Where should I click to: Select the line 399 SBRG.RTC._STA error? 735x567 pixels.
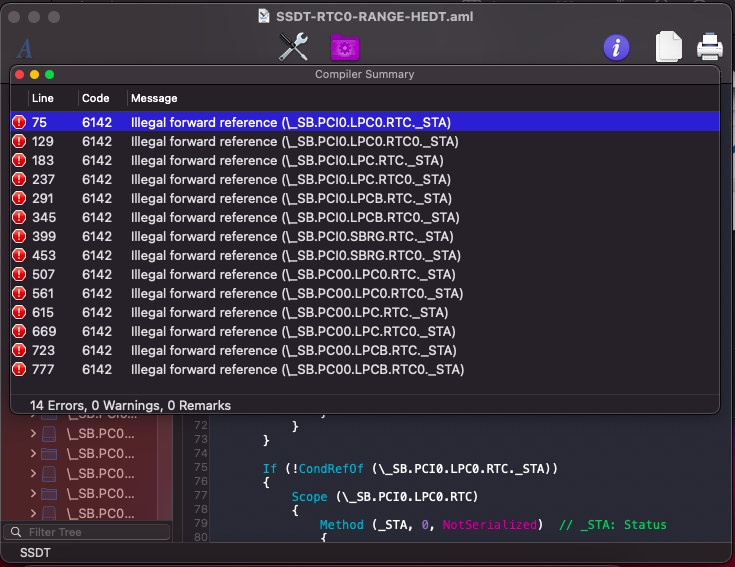291,236
